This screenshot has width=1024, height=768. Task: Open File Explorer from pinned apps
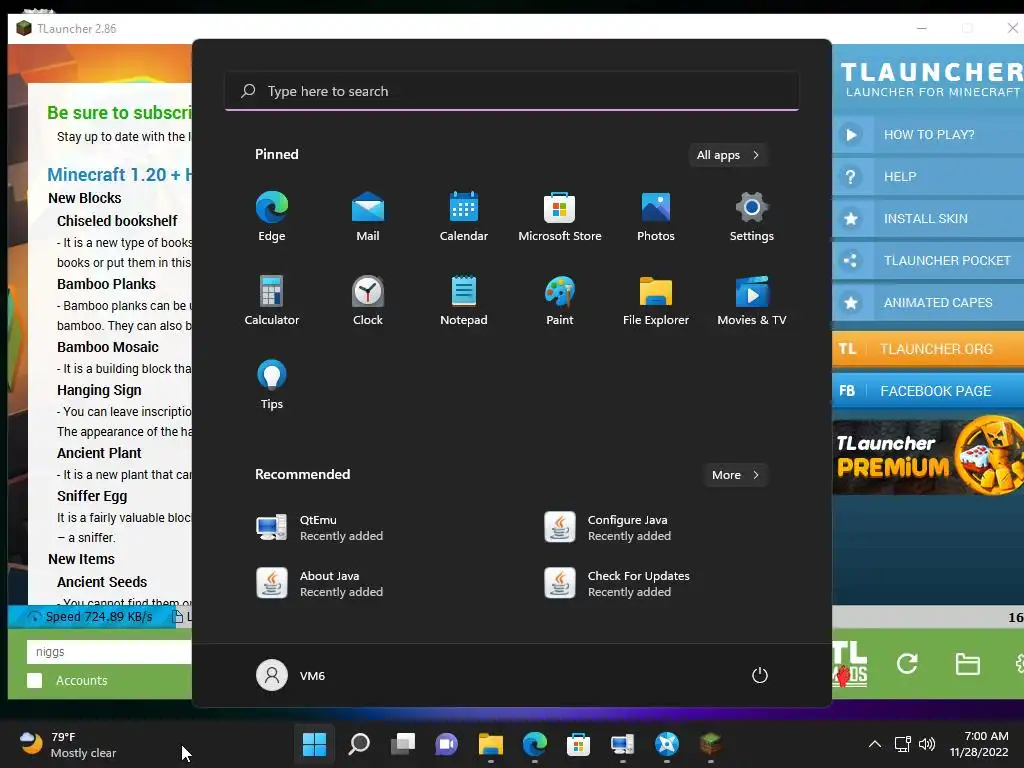[656, 300]
